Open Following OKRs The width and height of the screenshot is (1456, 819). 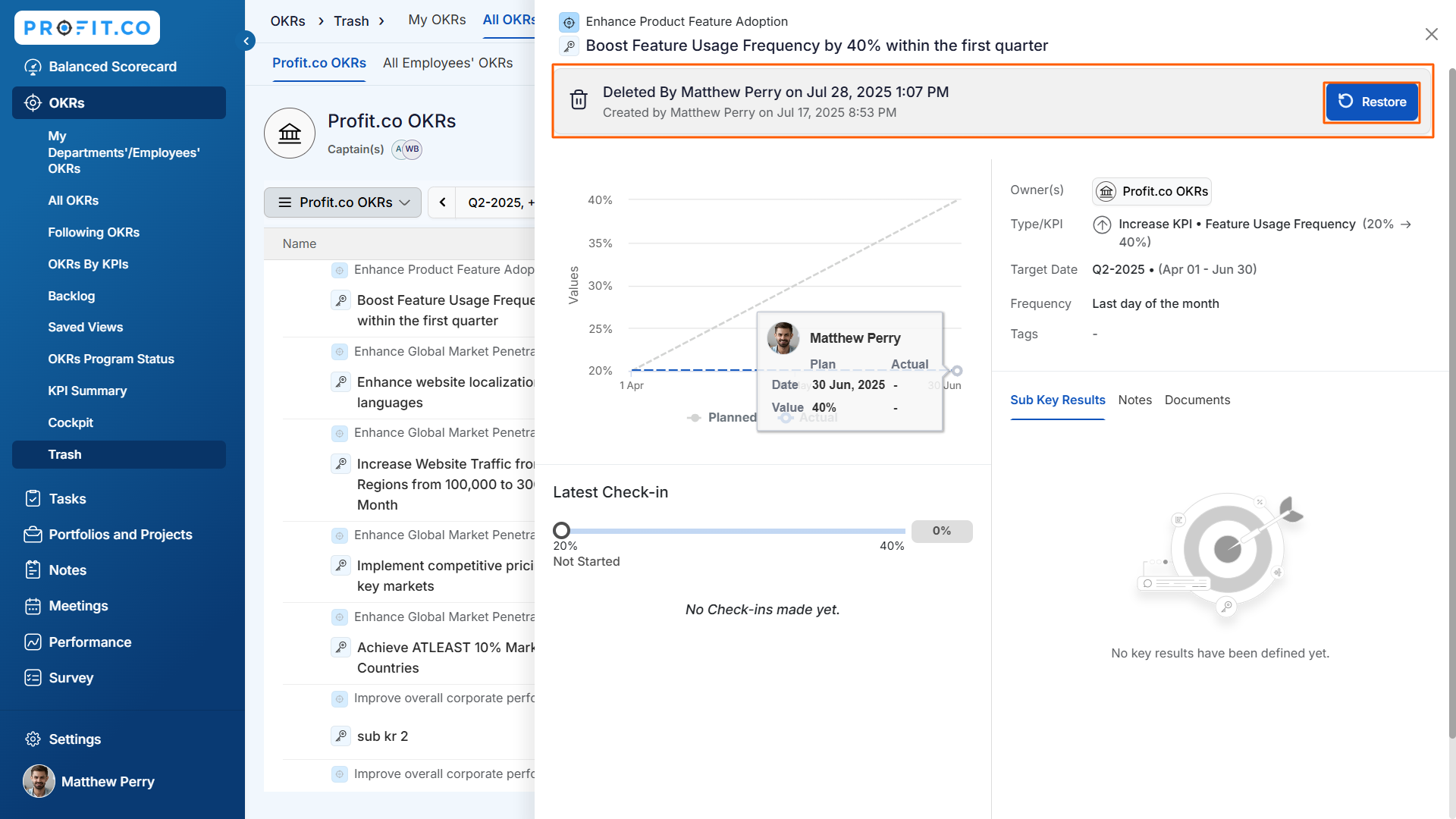click(x=93, y=232)
